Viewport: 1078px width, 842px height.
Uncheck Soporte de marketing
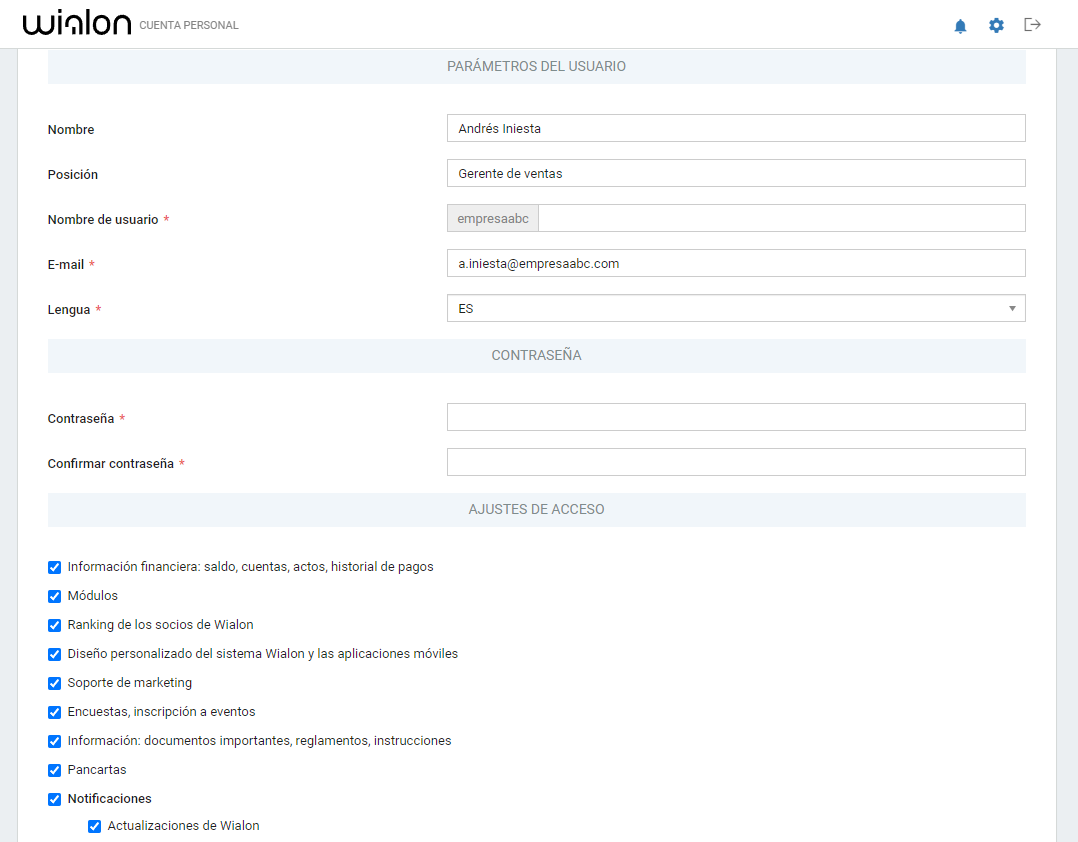(x=54, y=683)
